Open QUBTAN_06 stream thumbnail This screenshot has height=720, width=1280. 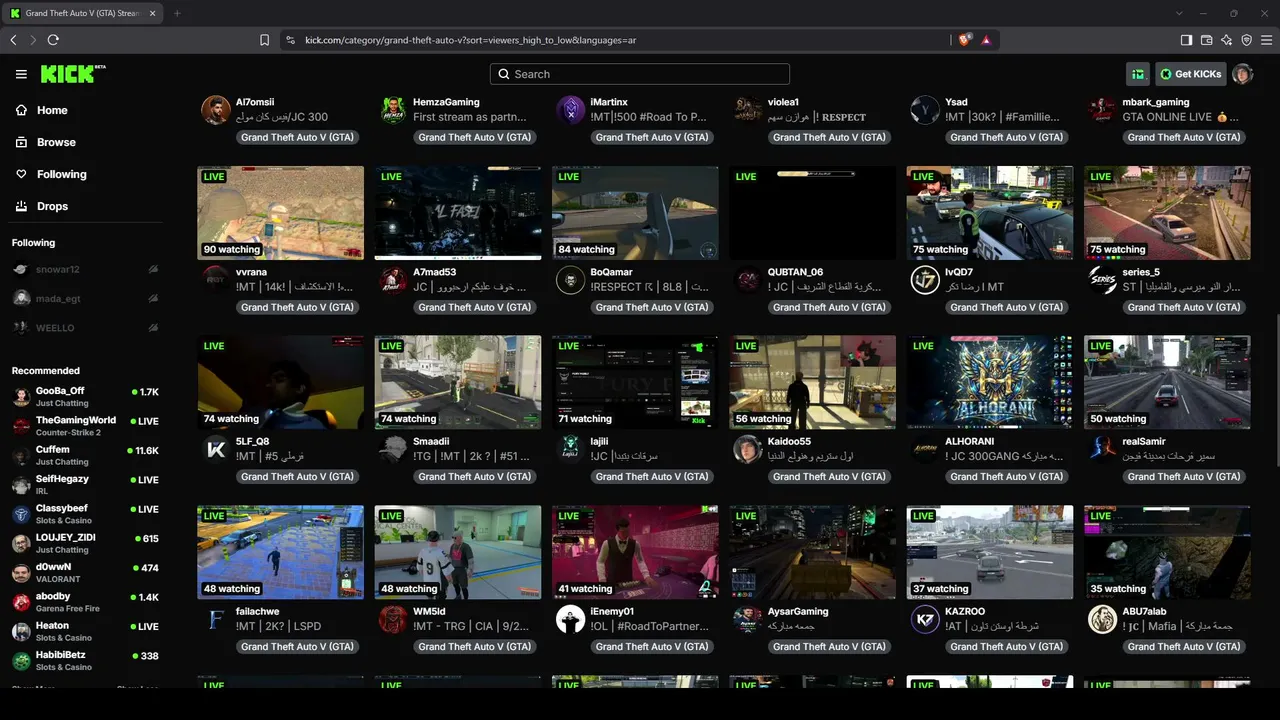(812, 213)
